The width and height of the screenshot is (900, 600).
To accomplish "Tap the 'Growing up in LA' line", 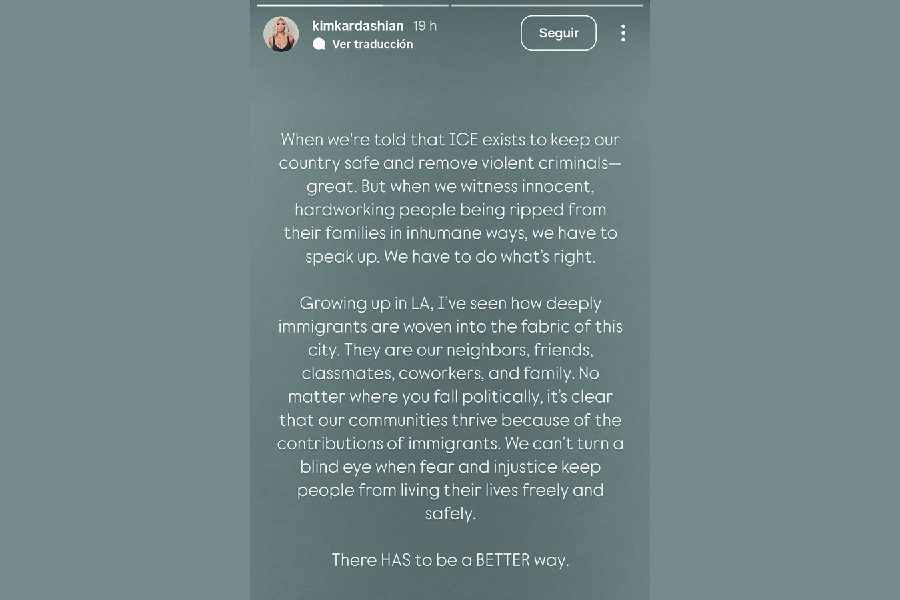I will 450,303.
